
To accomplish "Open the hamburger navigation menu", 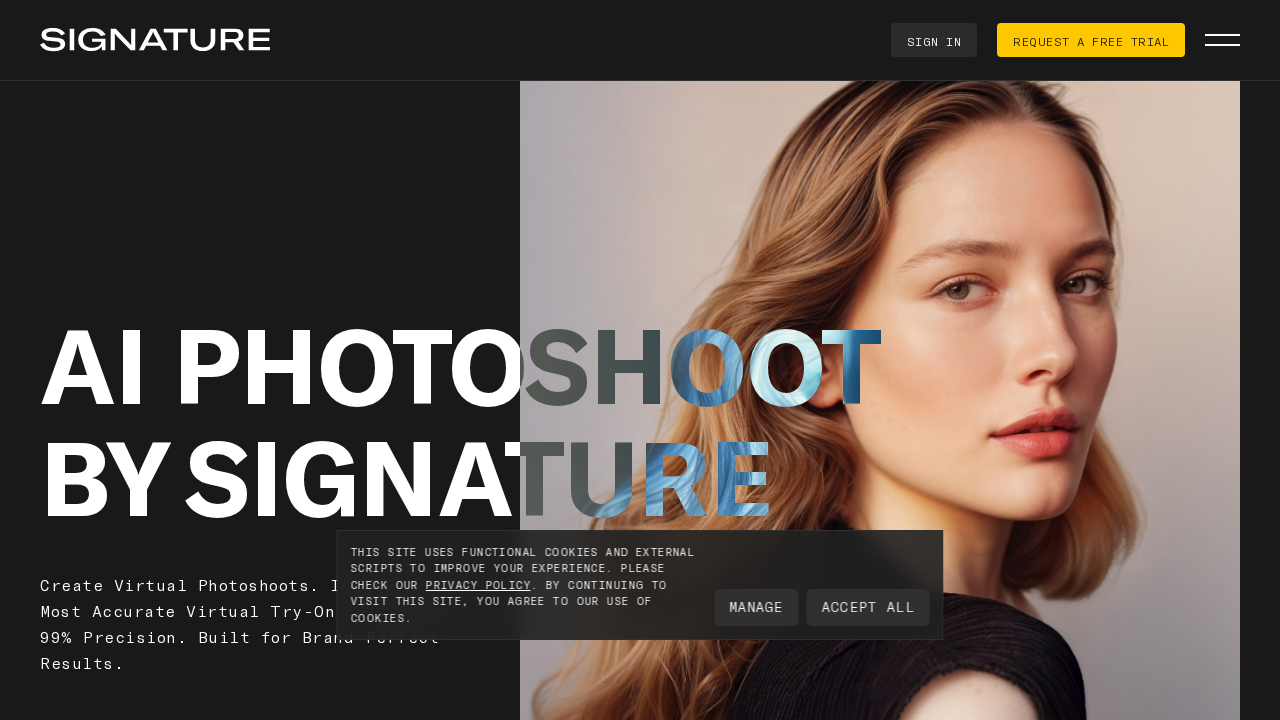I will click(x=1222, y=40).
